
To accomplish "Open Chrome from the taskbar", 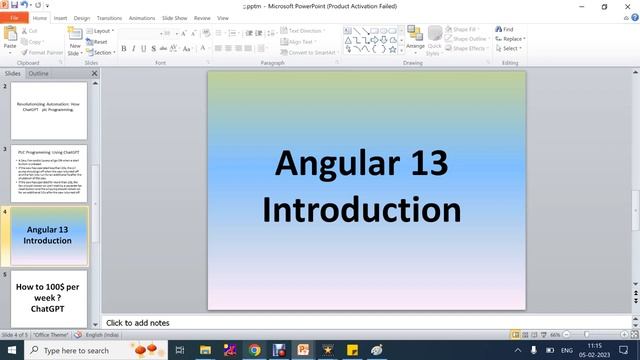I will coord(254,350).
